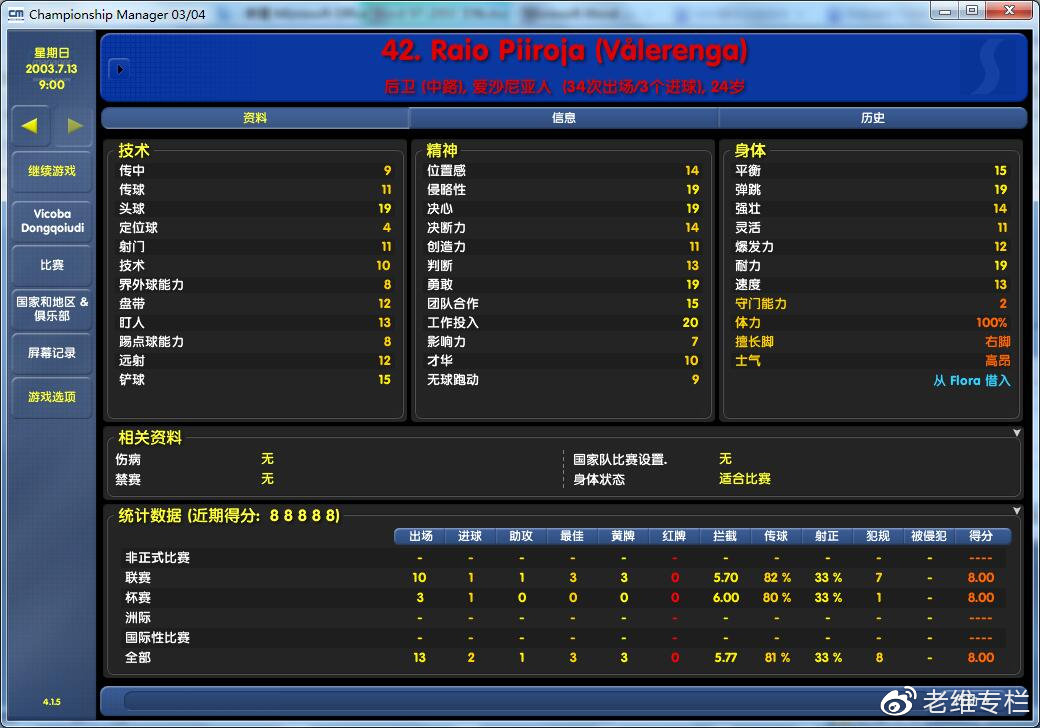The width and height of the screenshot is (1040, 728).
Task: Click the 犯规 column header
Action: [x=879, y=536]
